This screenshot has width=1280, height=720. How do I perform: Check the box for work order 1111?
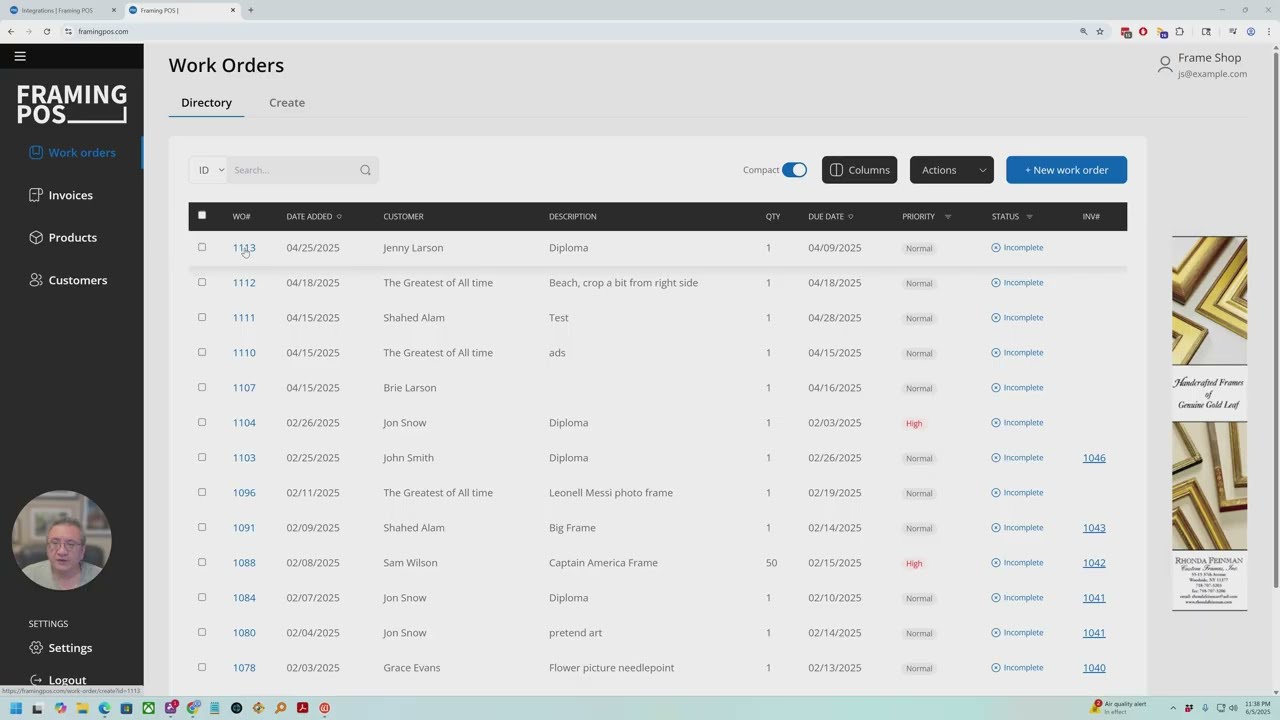202,317
